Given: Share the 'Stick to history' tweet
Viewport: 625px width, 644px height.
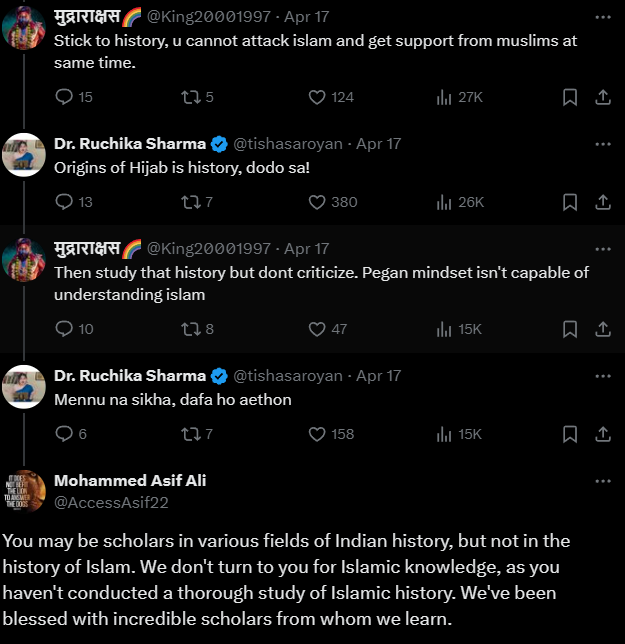Looking at the screenshot, I should 603,97.
